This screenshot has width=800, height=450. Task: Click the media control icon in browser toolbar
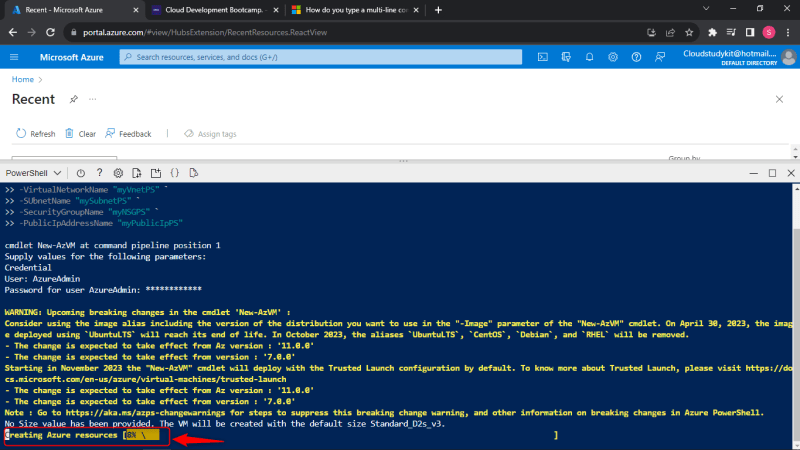[x=731, y=32]
